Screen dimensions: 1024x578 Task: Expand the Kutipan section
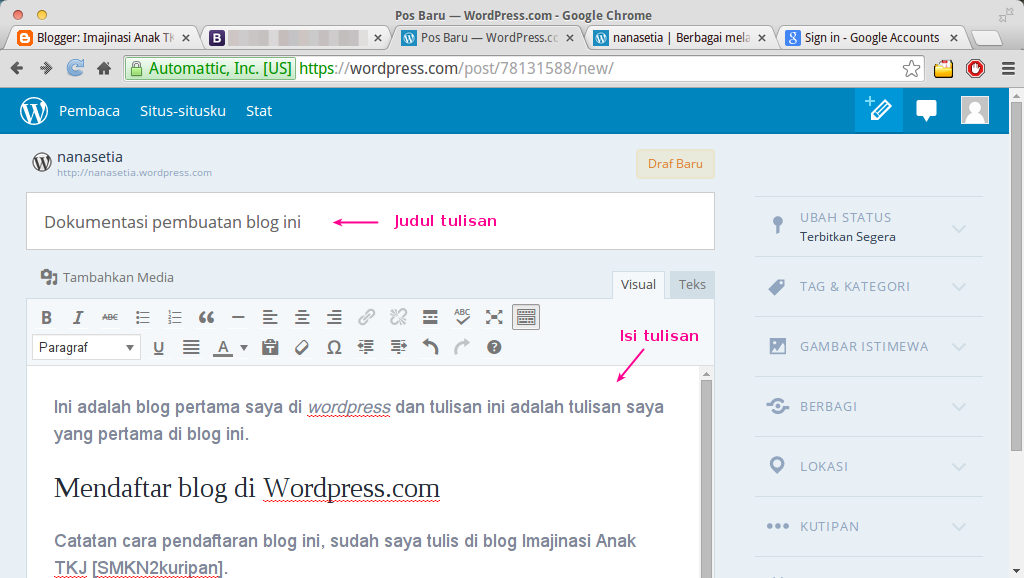click(869, 526)
